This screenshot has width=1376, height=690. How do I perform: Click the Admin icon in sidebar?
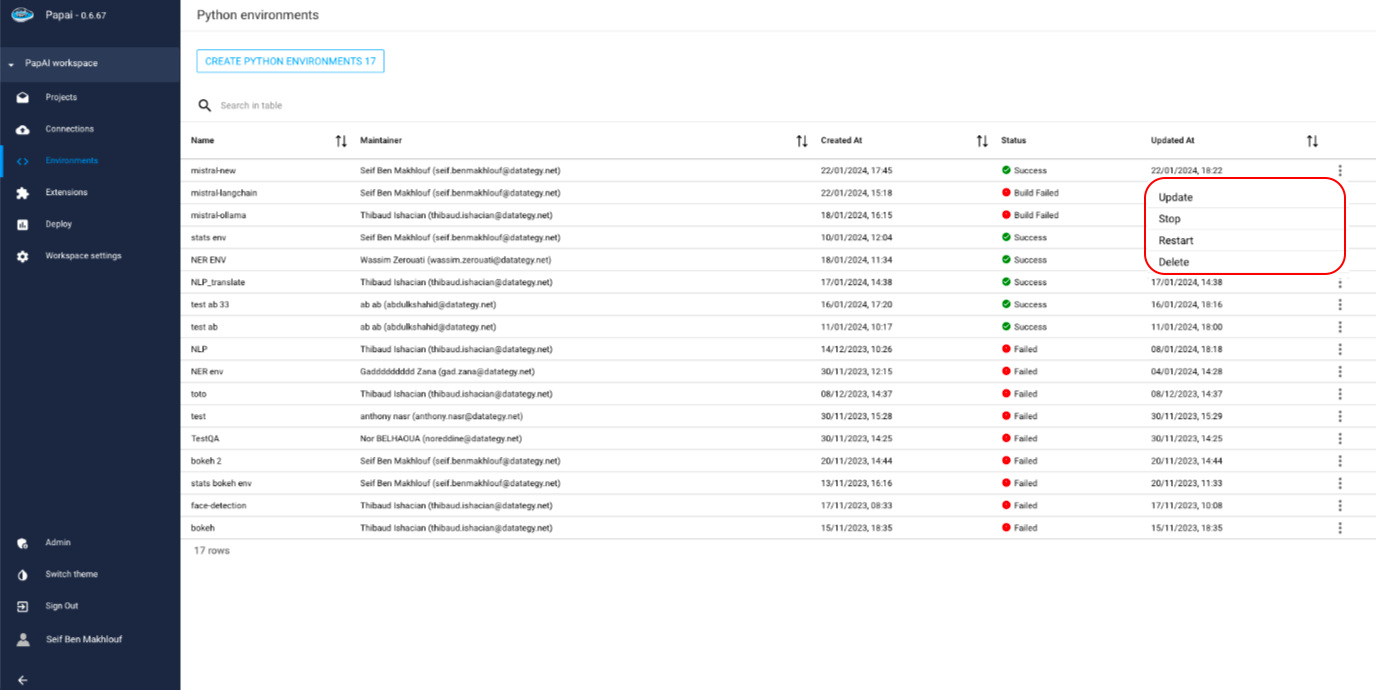pyautogui.click(x=23, y=543)
